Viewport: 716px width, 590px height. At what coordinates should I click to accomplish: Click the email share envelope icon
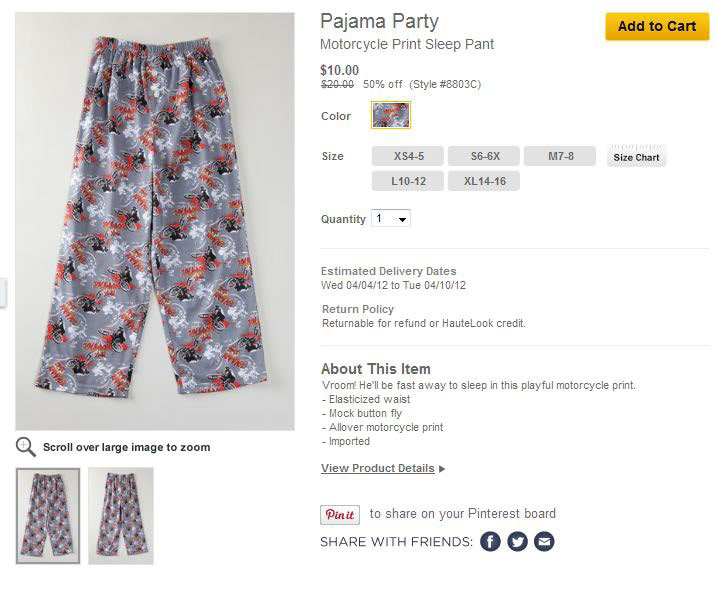[x=543, y=542]
